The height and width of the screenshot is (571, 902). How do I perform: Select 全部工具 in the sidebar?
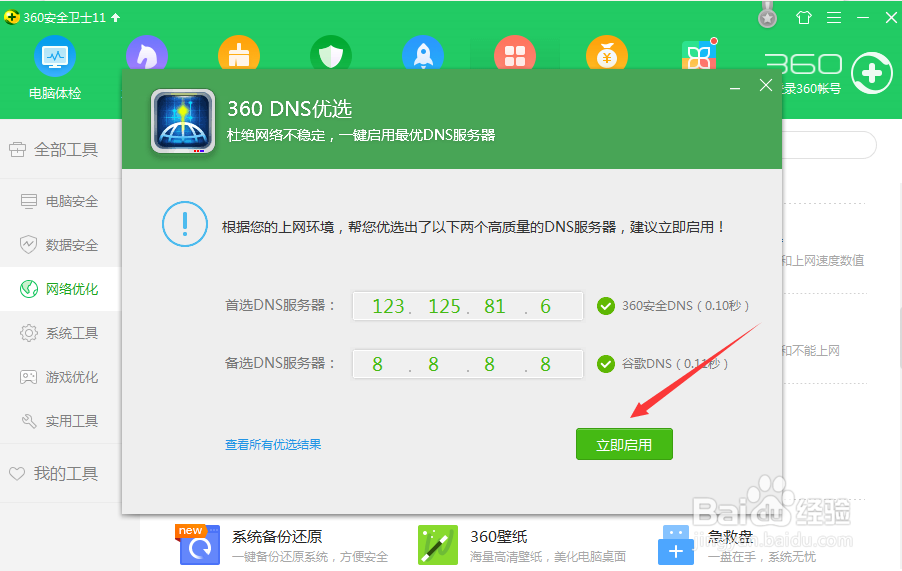pos(60,150)
